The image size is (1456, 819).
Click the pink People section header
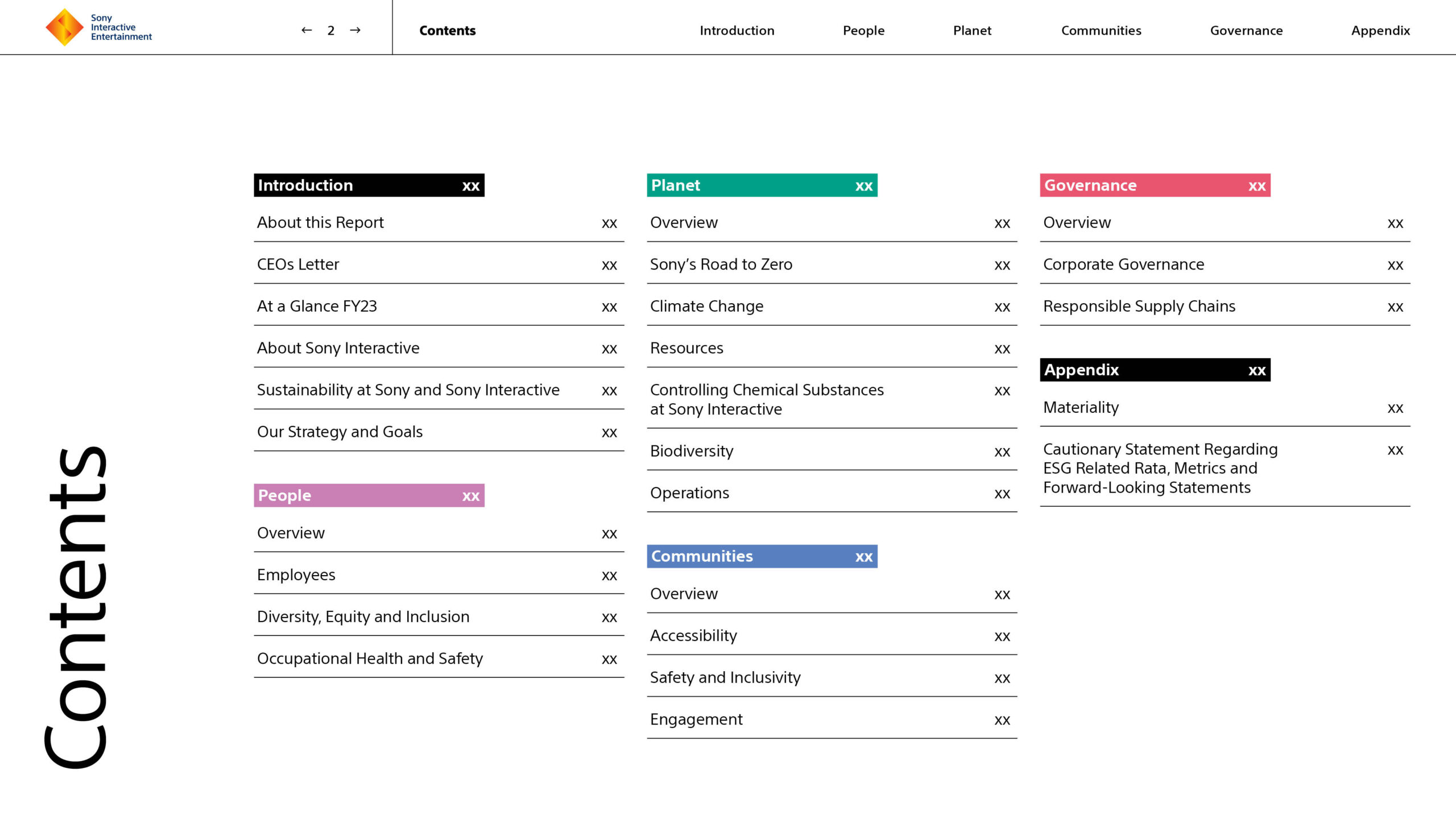point(369,495)
